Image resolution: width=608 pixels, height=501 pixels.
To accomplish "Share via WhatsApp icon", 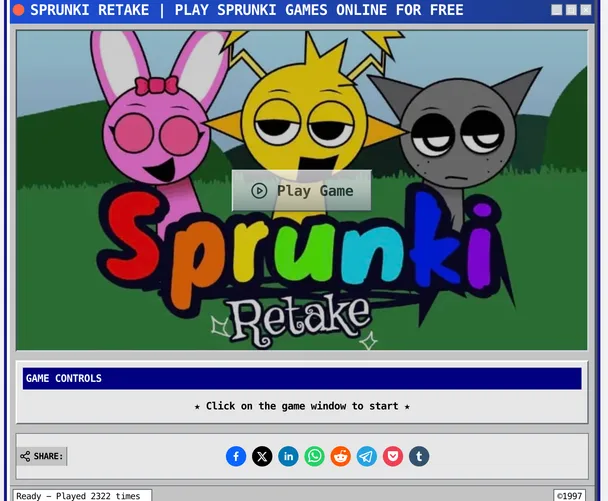I will tap(314, 456).
